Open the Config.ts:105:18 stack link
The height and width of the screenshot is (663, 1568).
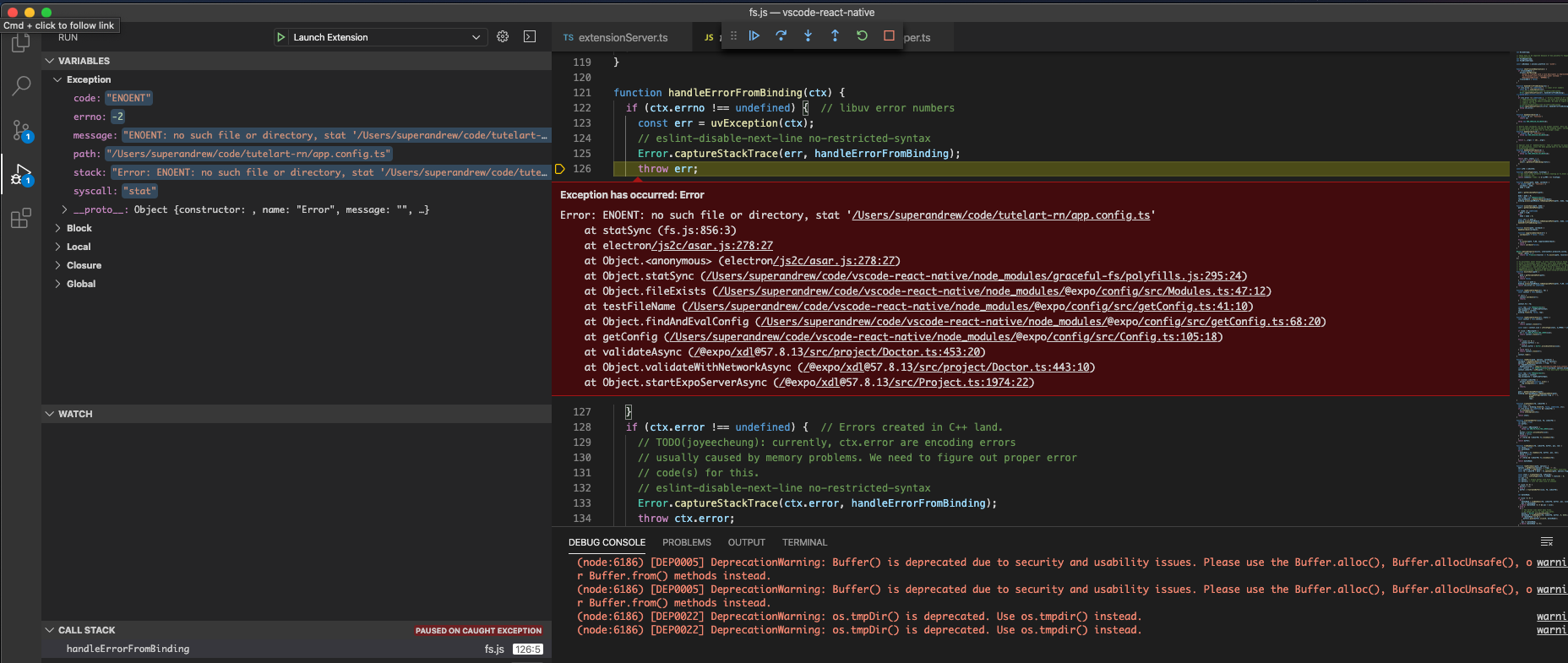point(944,337)
